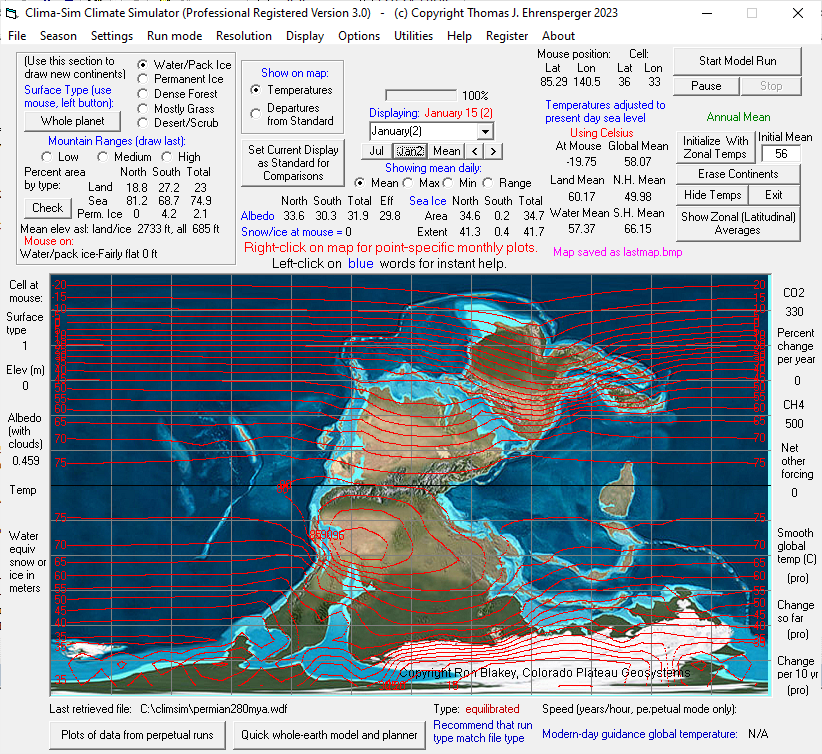Open the Options menu

(359, 36)
